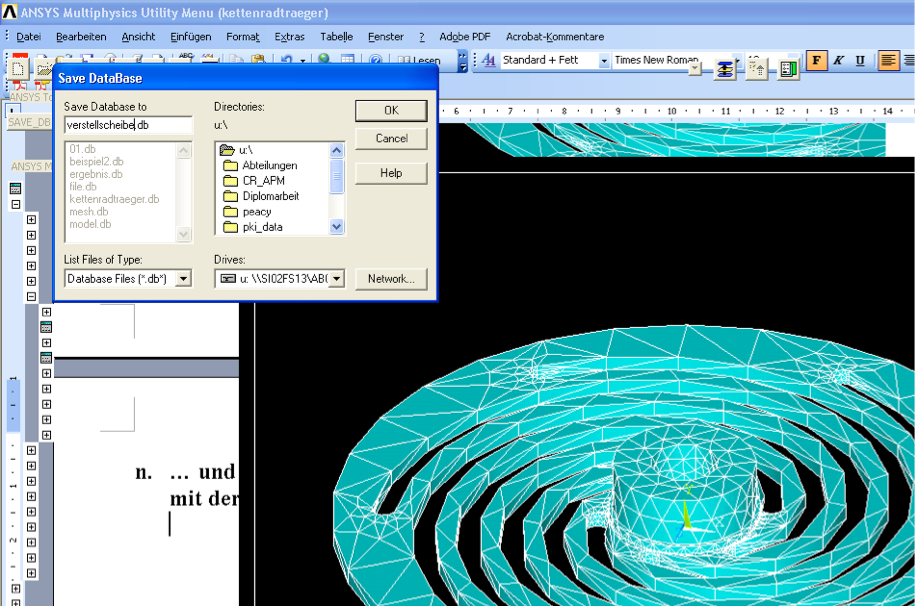Click the globe hyperlink icon
The image size is (917, 606).
324,59
